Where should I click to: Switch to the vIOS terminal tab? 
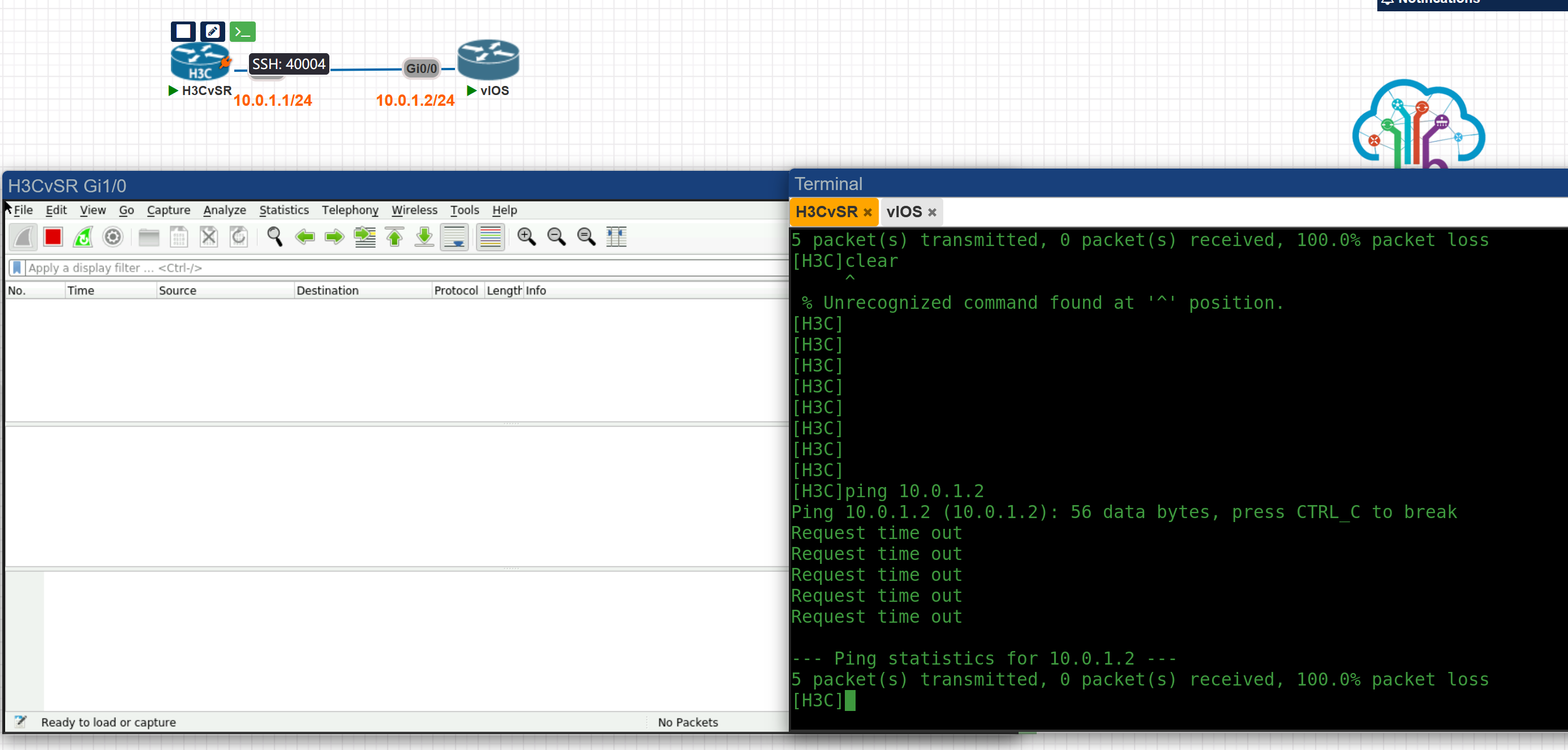[903, 212]
